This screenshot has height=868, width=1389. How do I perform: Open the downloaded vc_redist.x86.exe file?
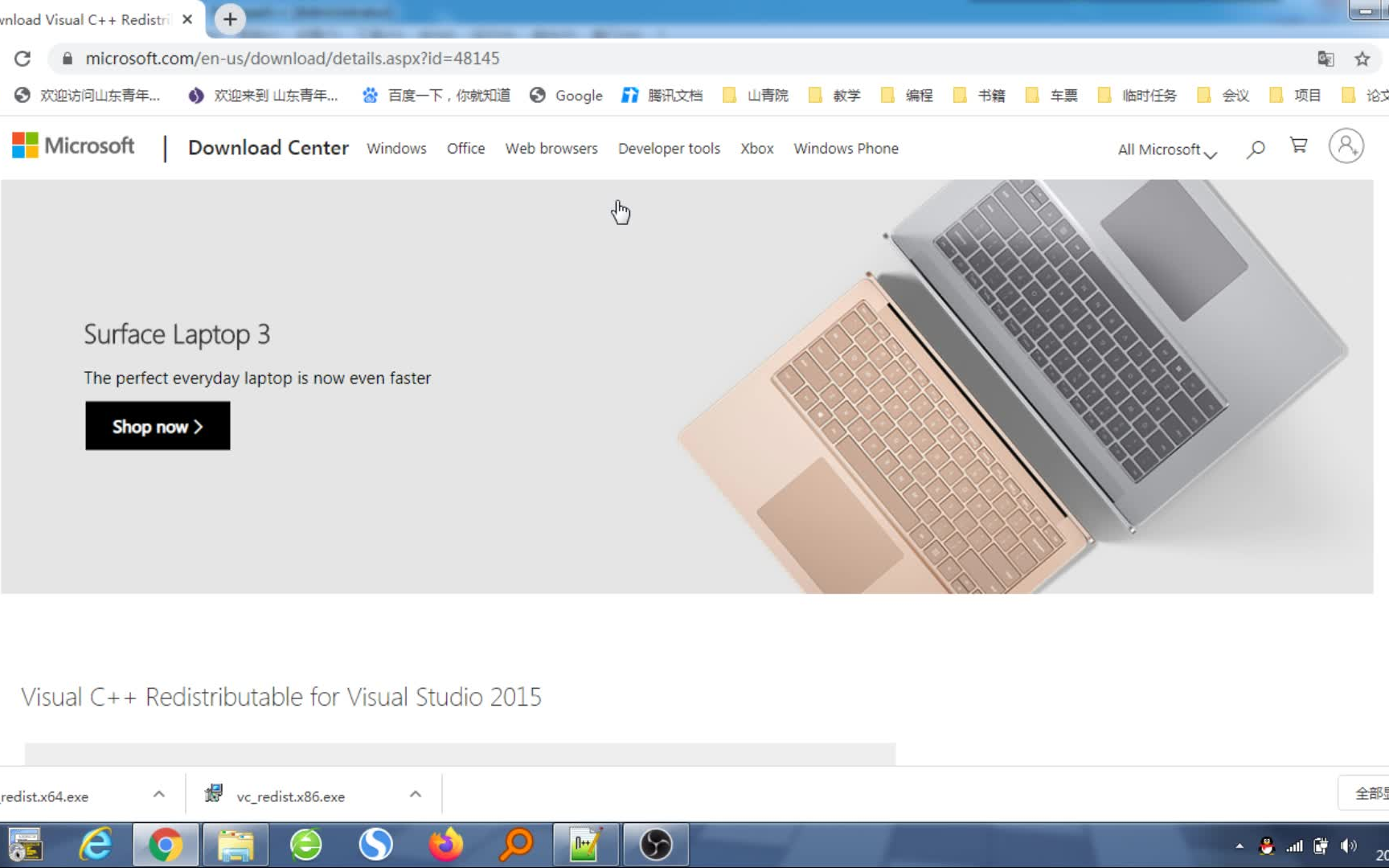point(277,796)
